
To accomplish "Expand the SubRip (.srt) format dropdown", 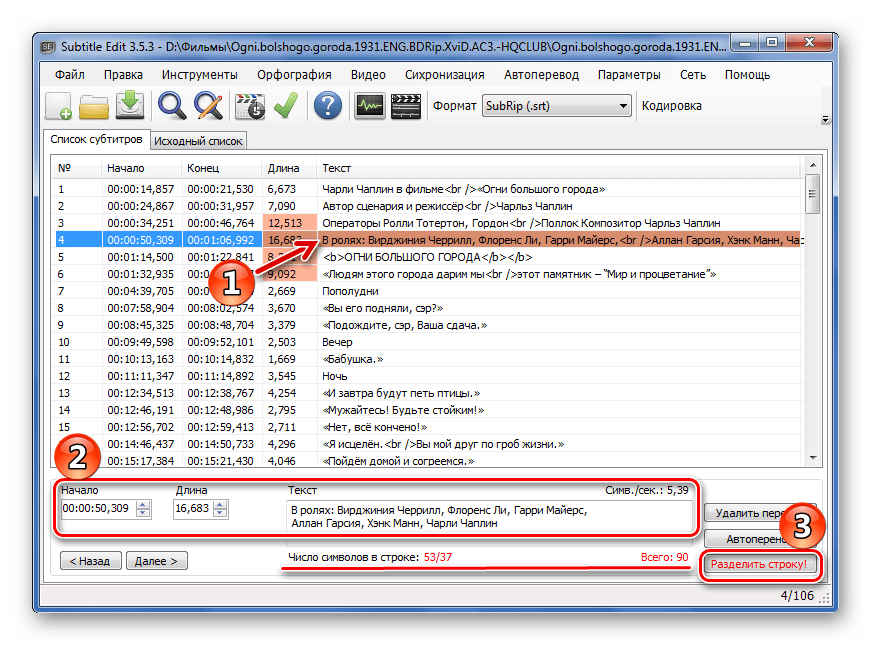I will [623, 105].
